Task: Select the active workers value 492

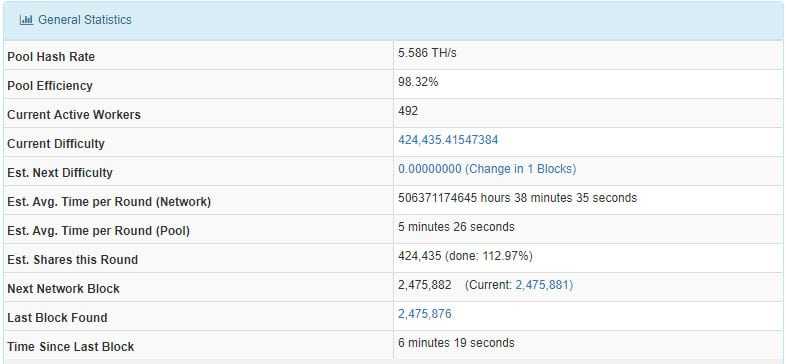Action: [408, 111]
